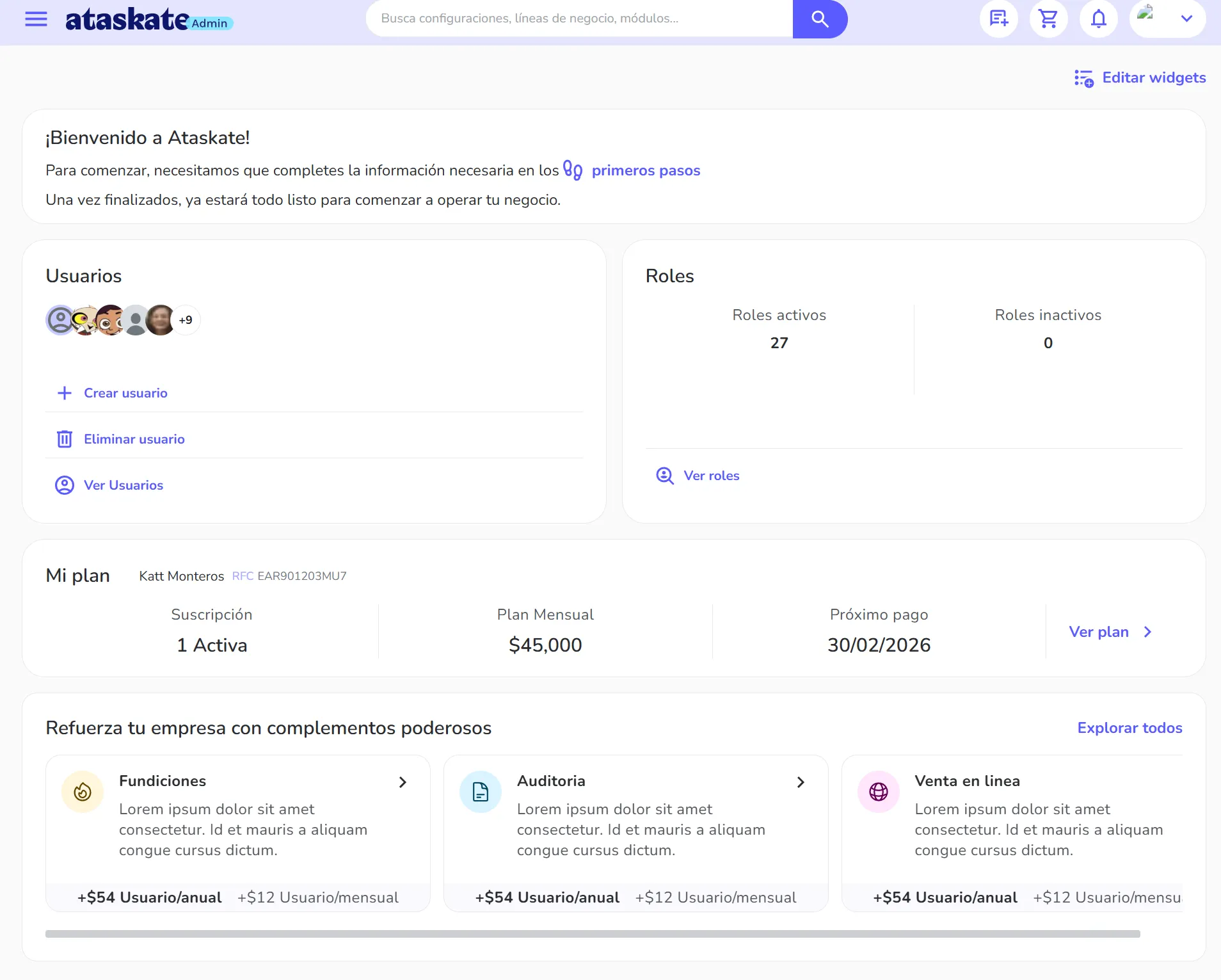Click the Plan Mensual amount $45,000
The width and height of the screenshot is (1221, 980).
click(545, 645)
